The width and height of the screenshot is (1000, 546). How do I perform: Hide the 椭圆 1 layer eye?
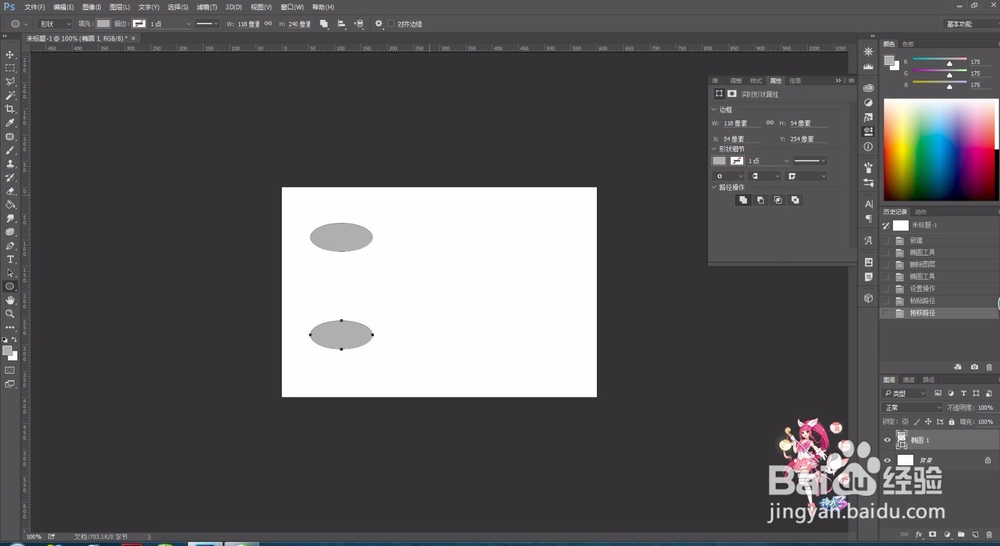pos(887,440)
